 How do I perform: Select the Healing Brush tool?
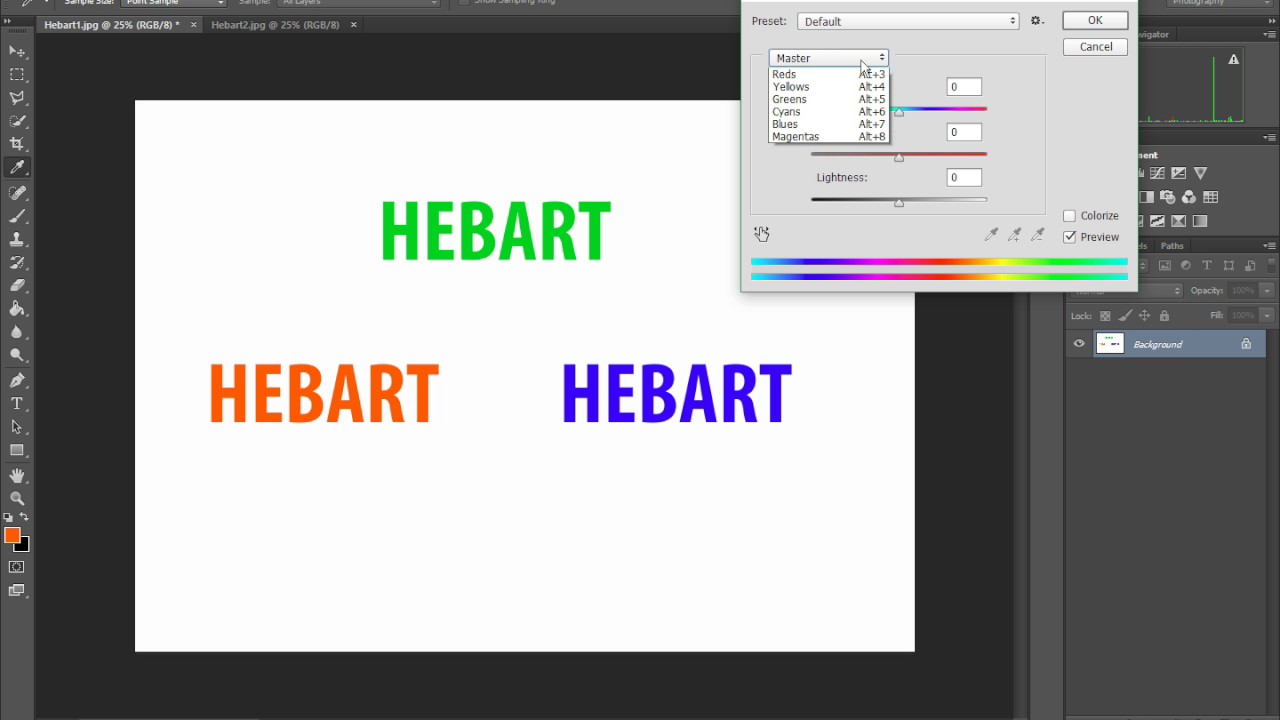pyautogui.click(x=17, y=193)
